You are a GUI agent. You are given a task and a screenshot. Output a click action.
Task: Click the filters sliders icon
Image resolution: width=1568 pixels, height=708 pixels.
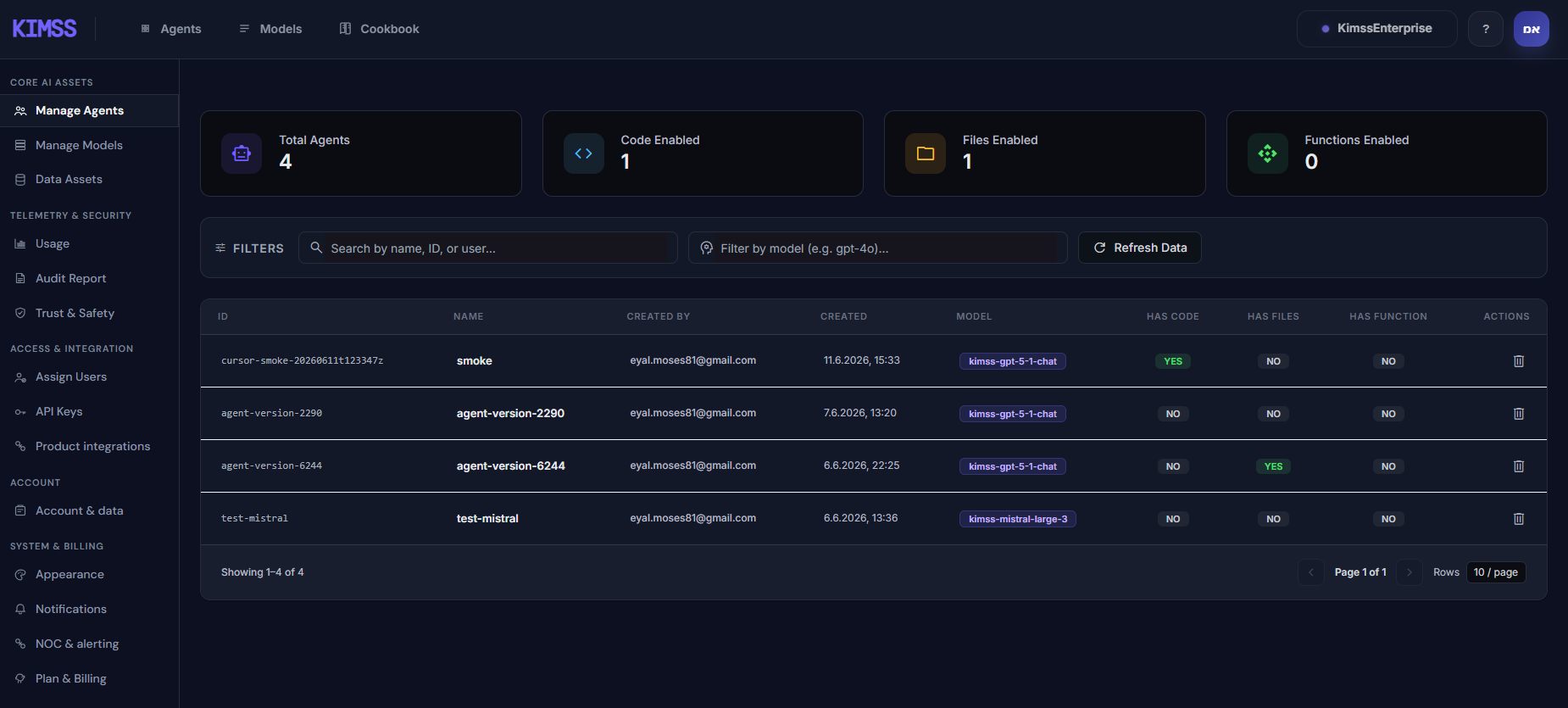pyautogui.click(x=220, y=248)
